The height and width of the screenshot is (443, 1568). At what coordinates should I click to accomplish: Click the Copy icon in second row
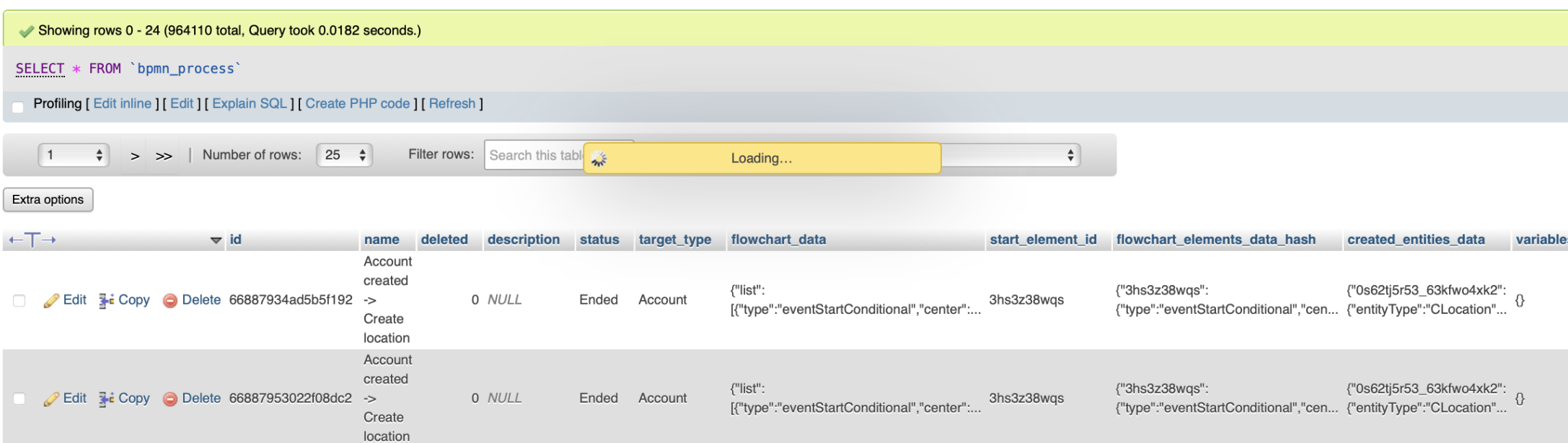(x=107, y=399)
